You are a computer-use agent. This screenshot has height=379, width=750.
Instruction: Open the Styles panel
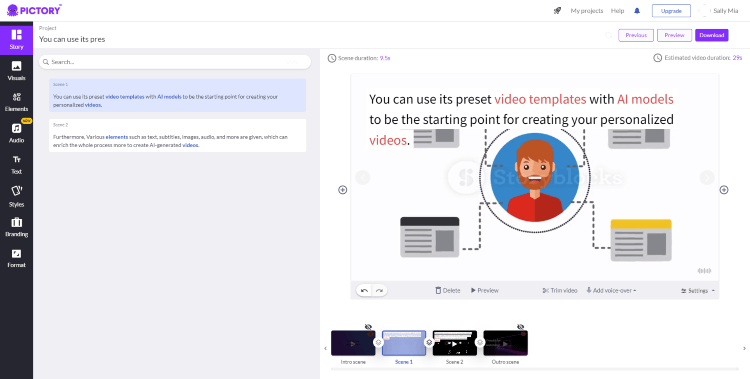click(16, 196)
